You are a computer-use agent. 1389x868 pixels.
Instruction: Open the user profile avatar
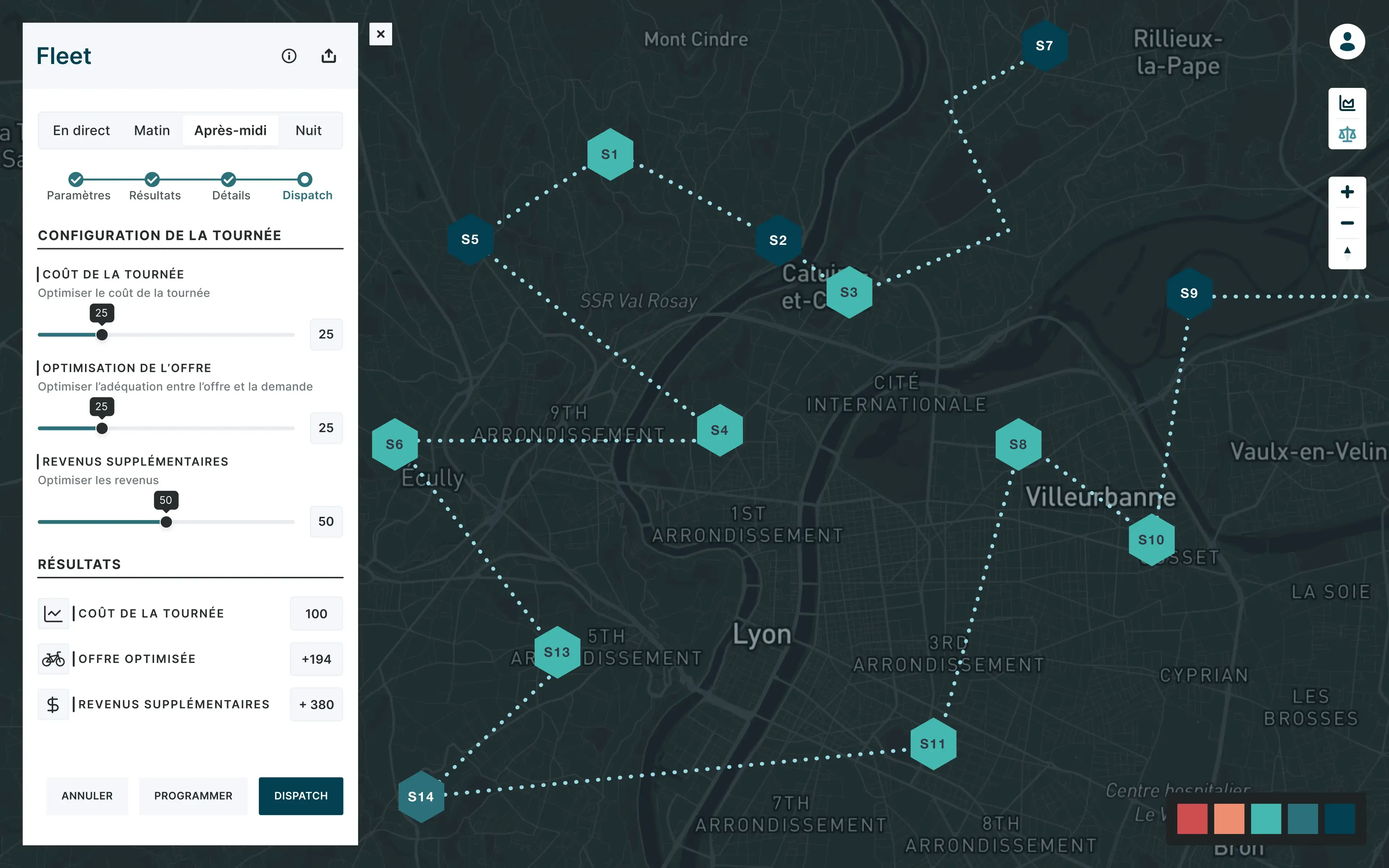[1347, 41]
